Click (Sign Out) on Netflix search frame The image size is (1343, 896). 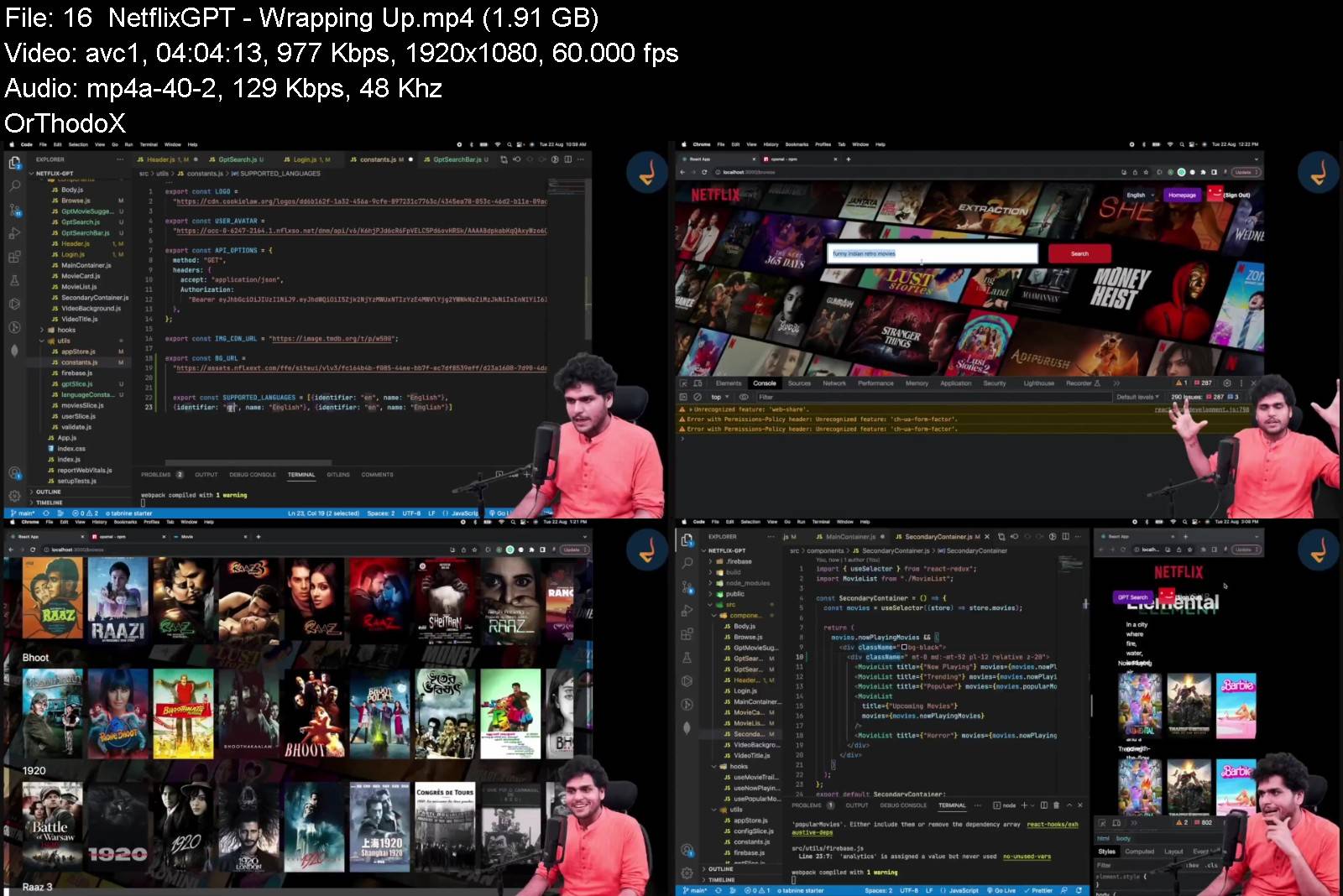tap(1236, 195)
